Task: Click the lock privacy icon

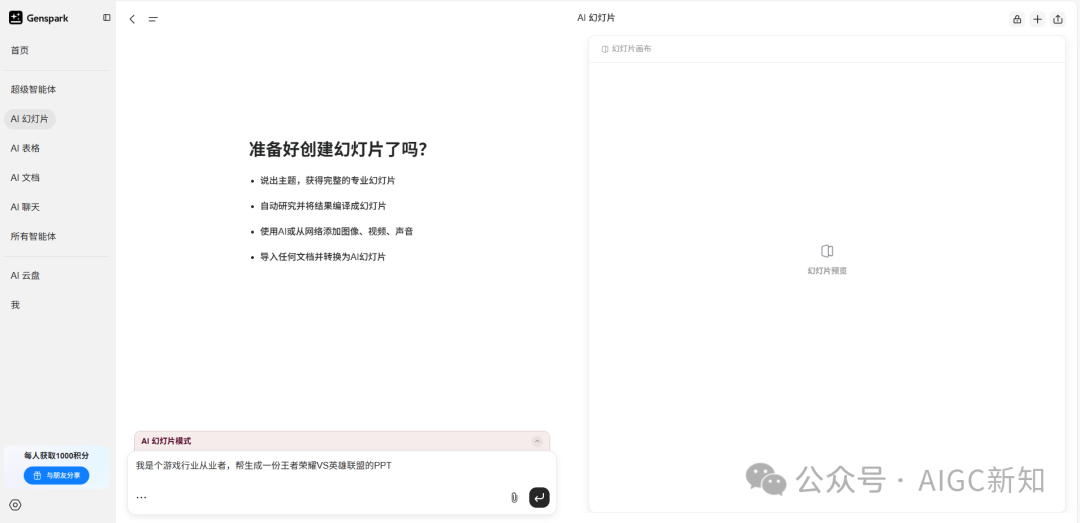Action: click(1017, 19)
